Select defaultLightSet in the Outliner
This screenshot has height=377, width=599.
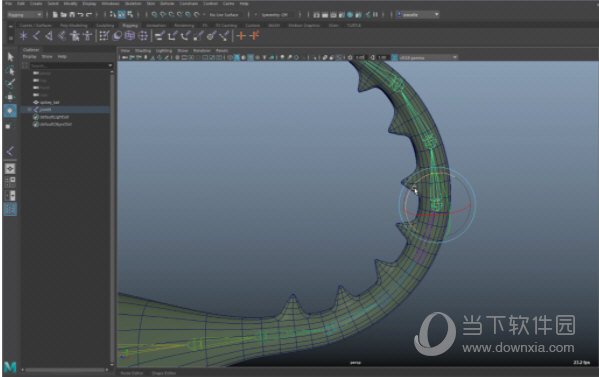click(x=54, y=117)
